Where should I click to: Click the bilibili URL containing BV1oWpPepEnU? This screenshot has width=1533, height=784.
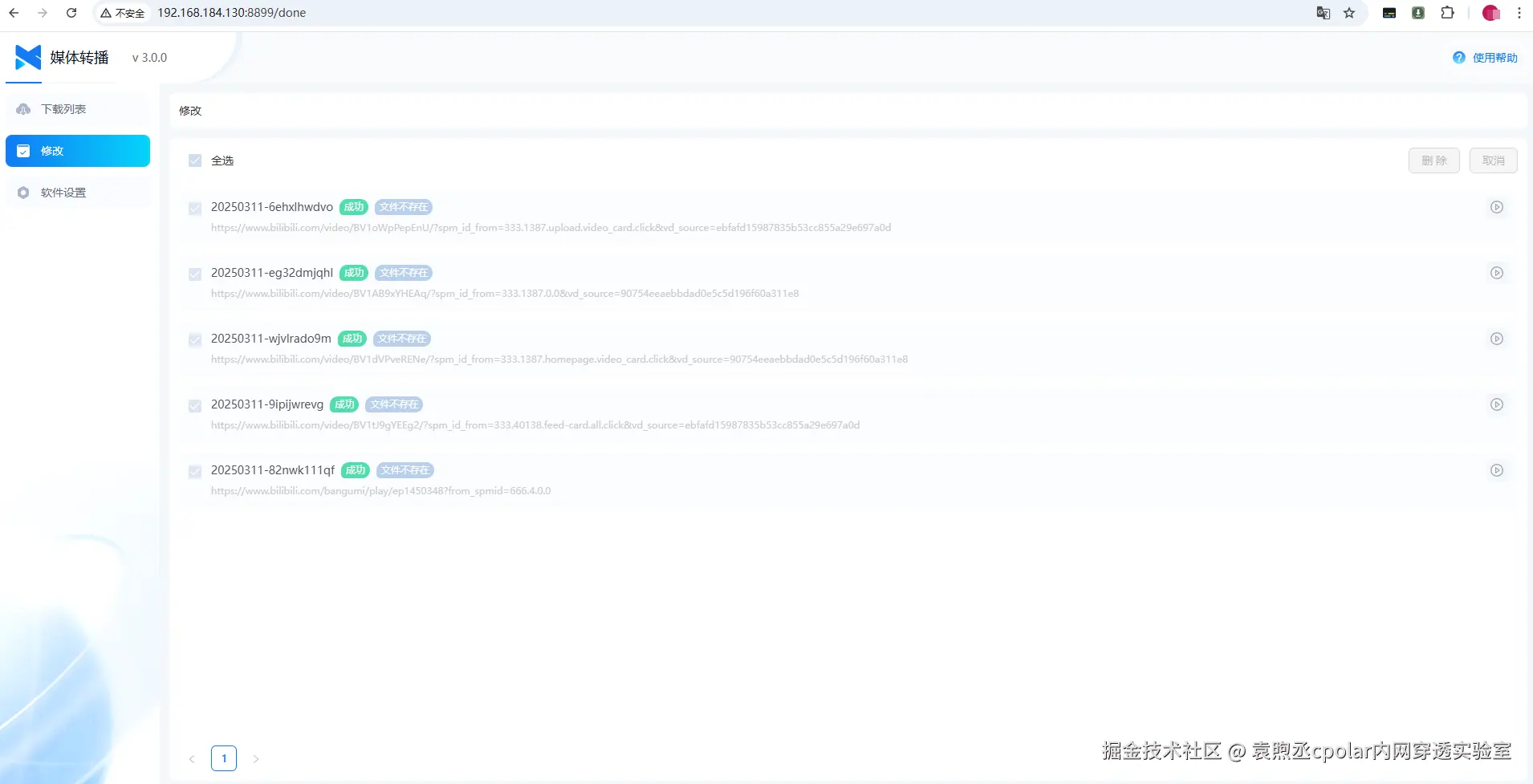coord(551,228)
